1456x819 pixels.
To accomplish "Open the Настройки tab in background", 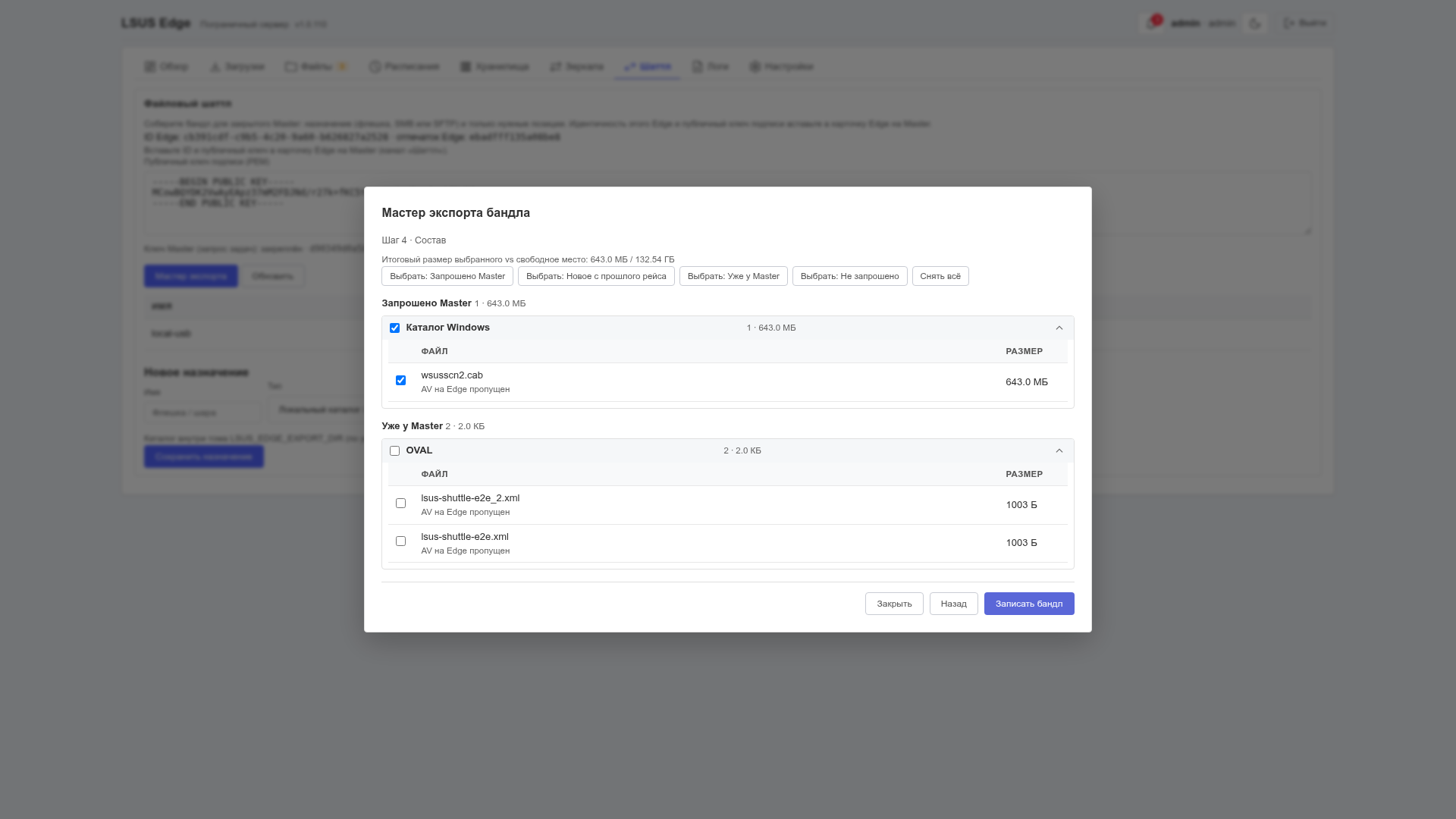I will [x=781, y=67].
